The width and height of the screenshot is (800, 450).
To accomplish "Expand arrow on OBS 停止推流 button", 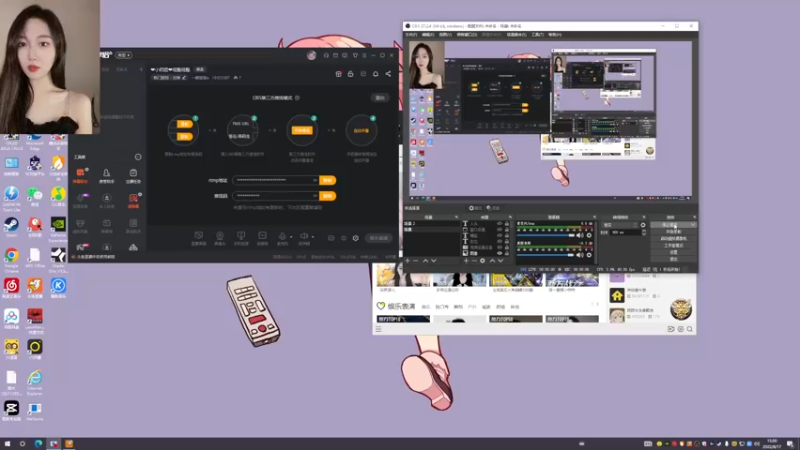I will [x=692, y=225].
